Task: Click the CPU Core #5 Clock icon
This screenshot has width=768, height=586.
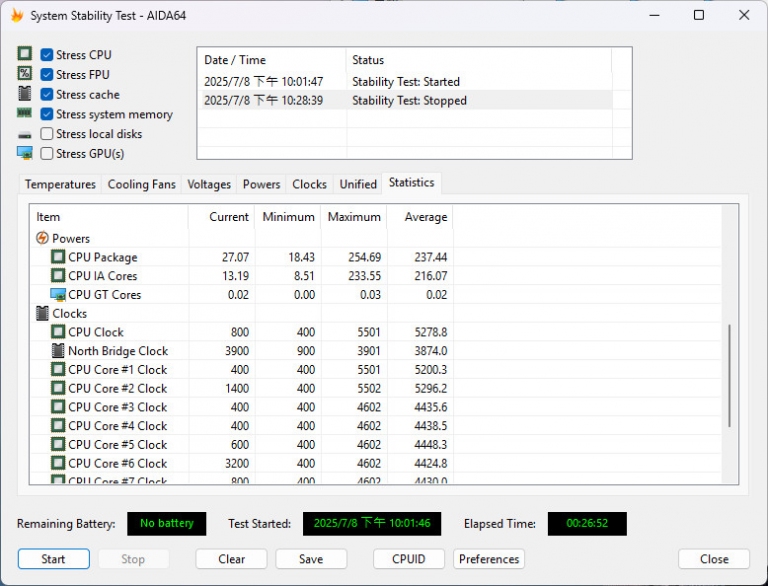Action: pos(58,444)
